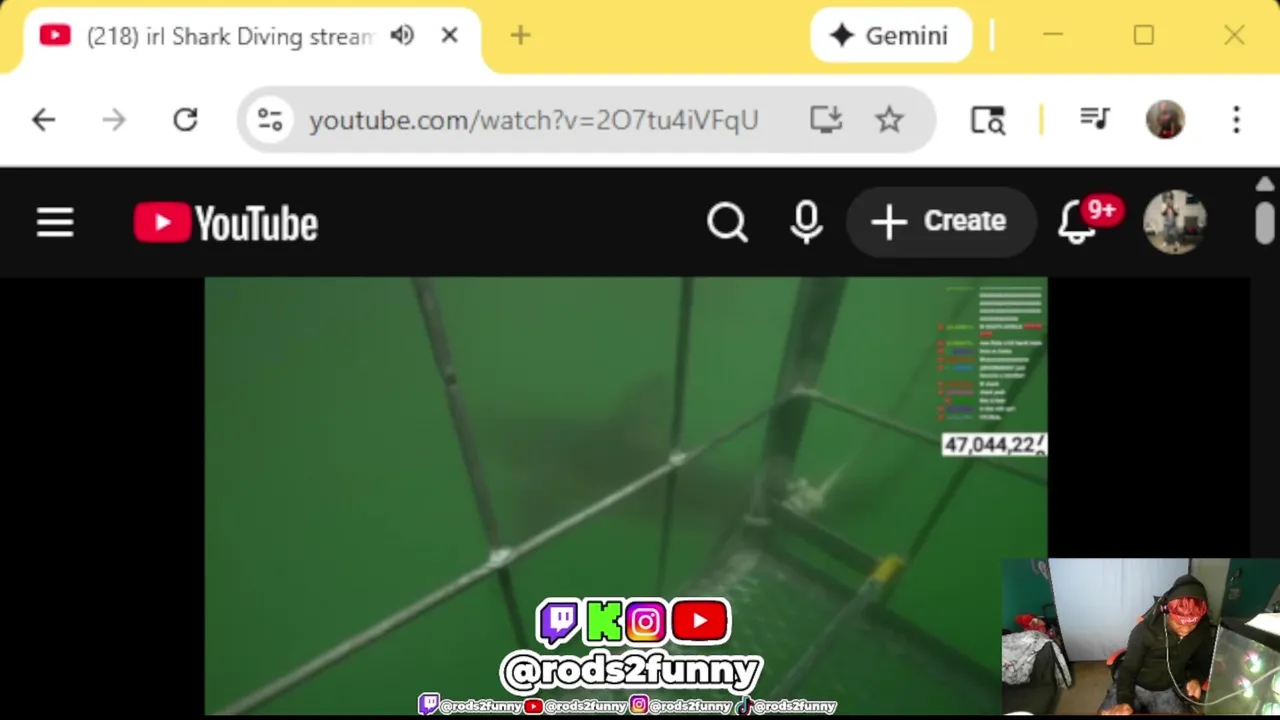Open Google Lens page search icon
Viewport: 1280px width, 720px height.
(x=988, y=120)
